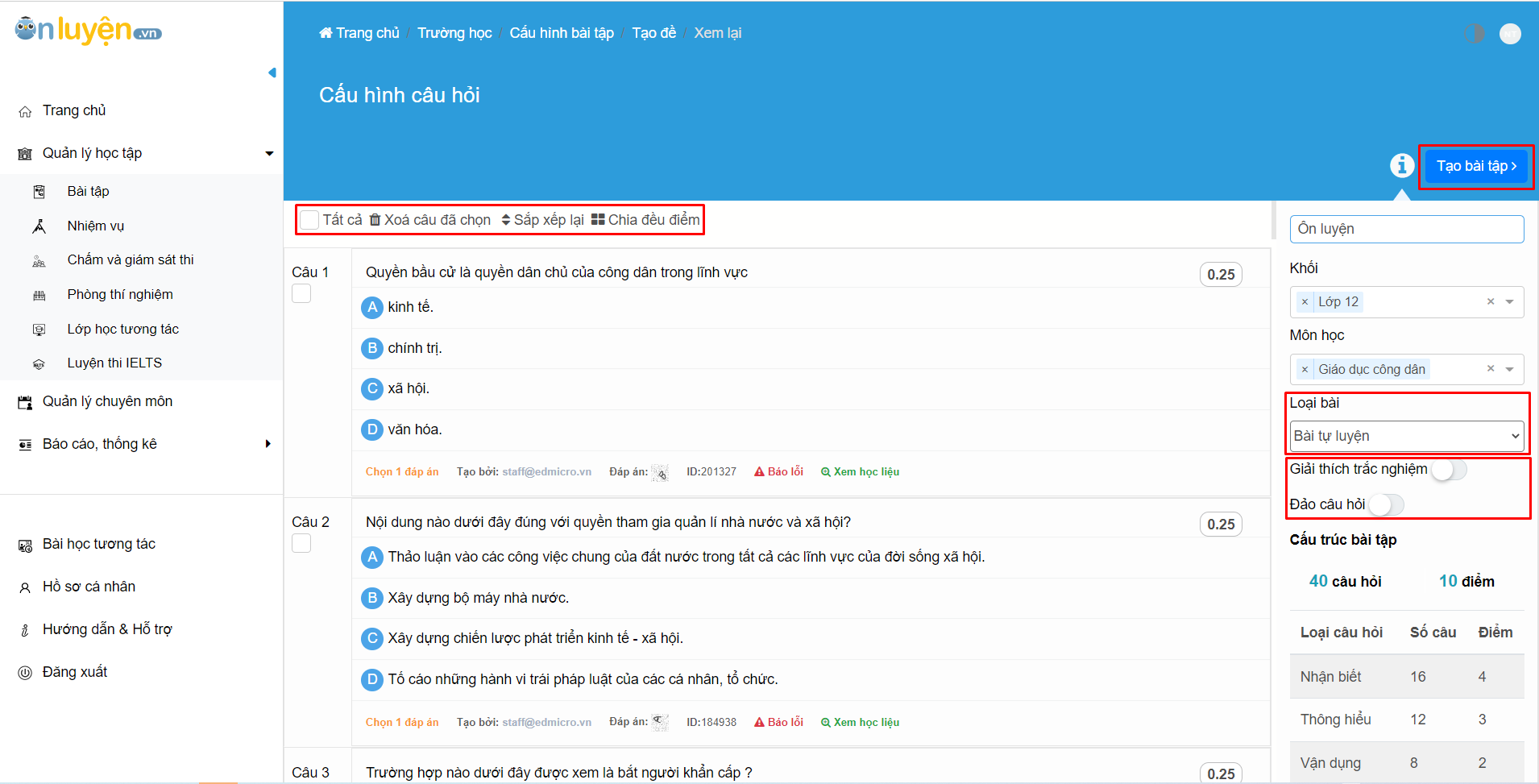Report error on question ID 184938
Viewport: 1539px width, 784px height.
(x=778, y=722)
